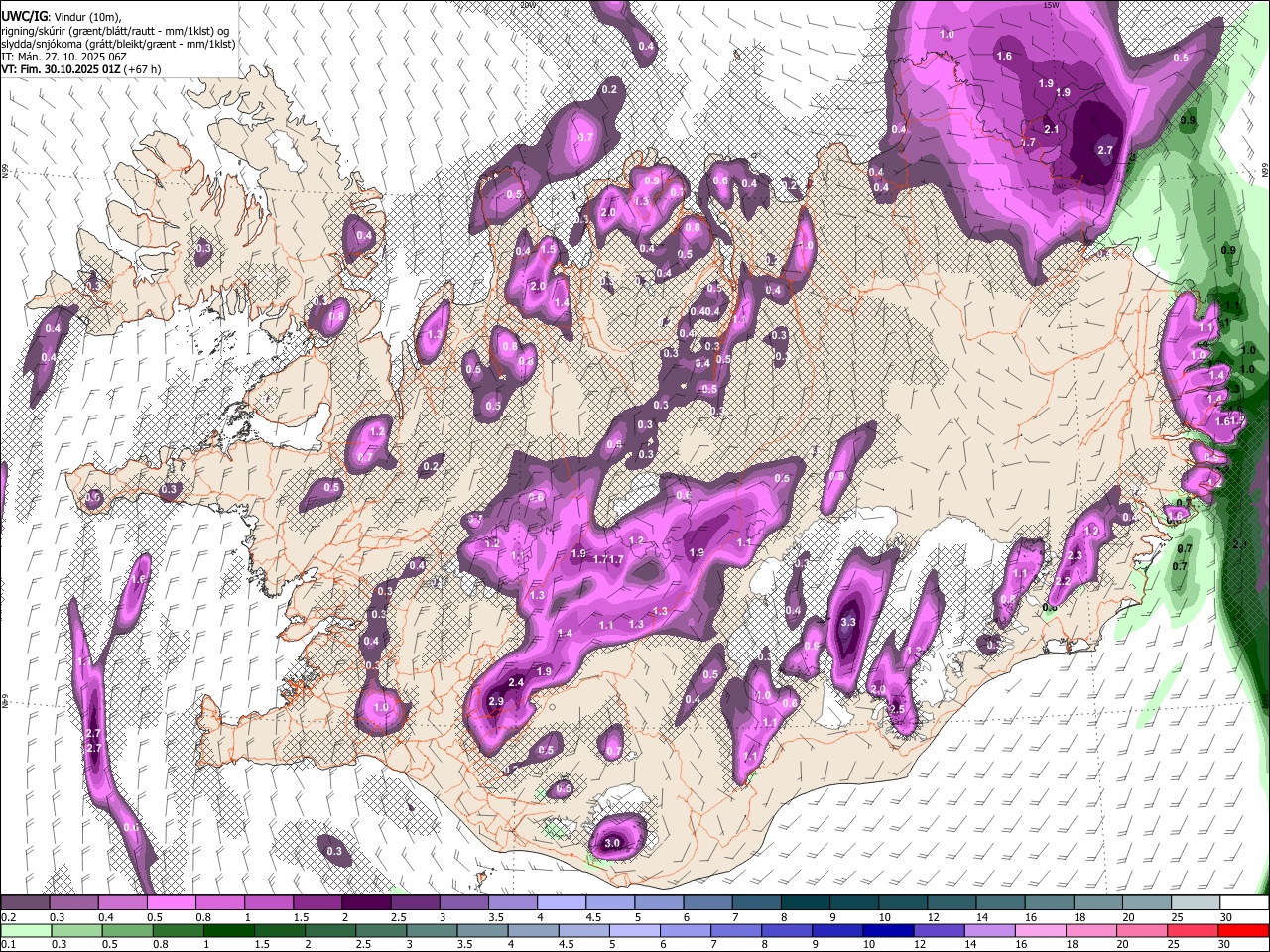Click the '2.3' snowfall value in the southeast

(x=1075, y=555)
